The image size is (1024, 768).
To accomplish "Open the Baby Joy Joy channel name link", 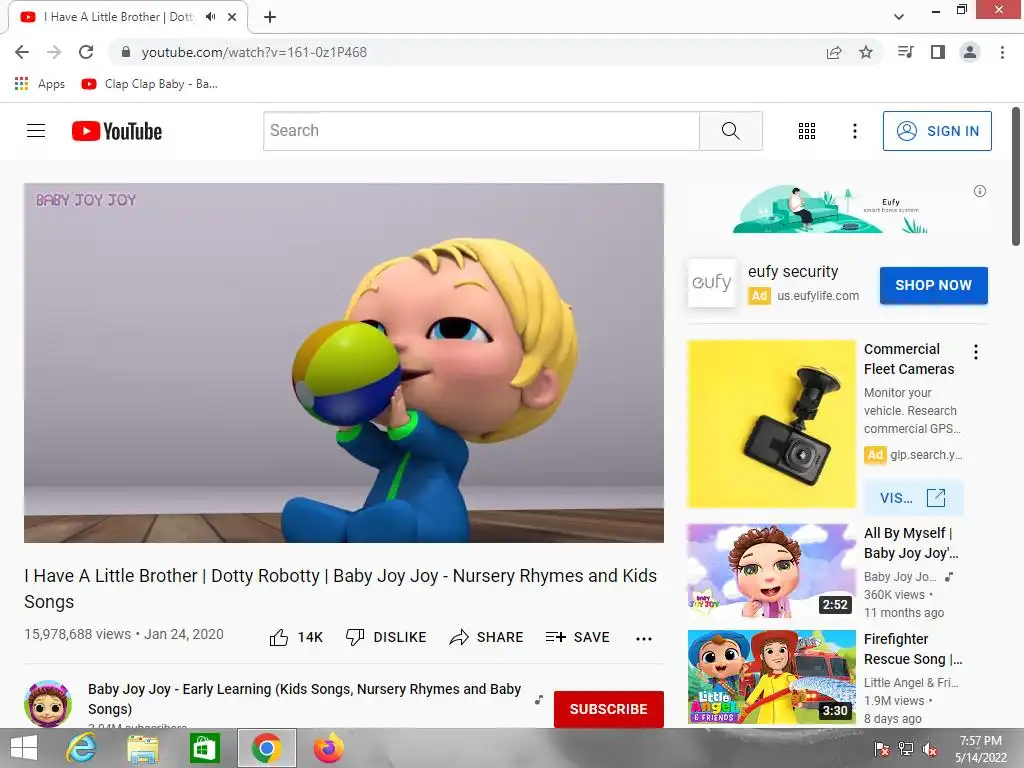I will tap(304, 699).
